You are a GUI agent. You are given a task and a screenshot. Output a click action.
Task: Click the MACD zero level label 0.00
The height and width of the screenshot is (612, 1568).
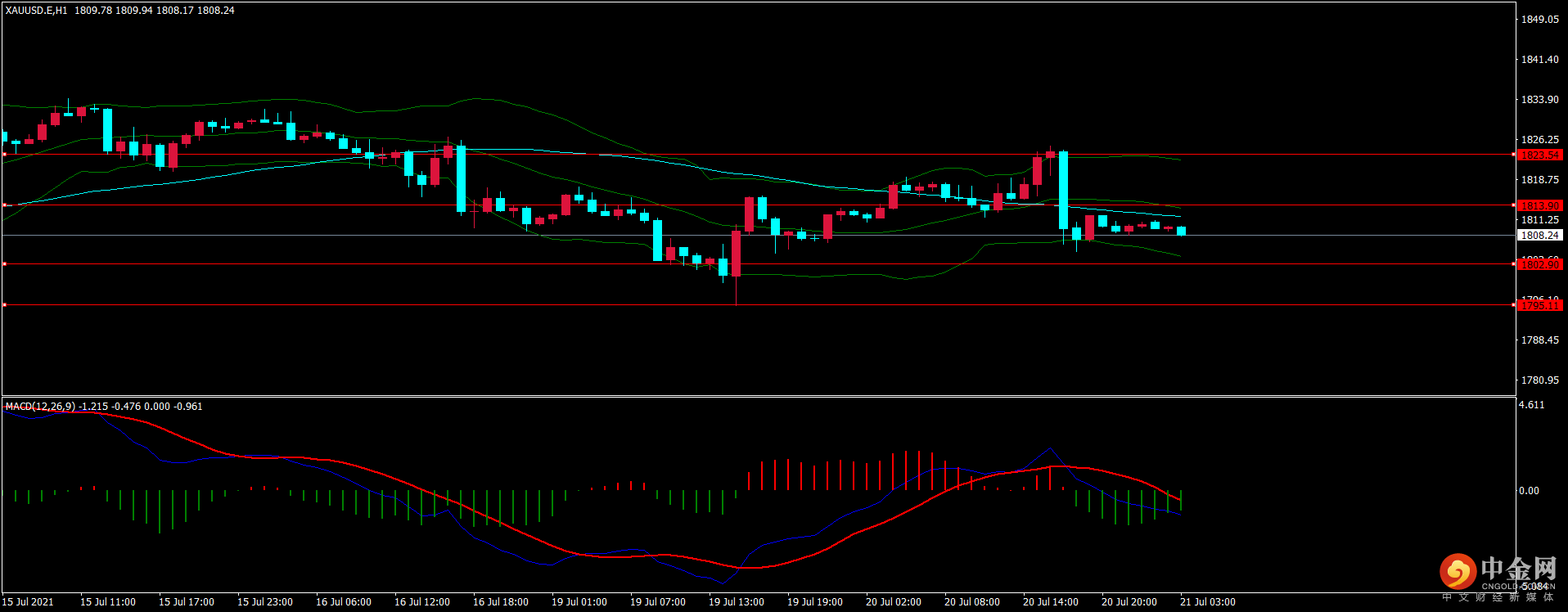(1529, 491)
